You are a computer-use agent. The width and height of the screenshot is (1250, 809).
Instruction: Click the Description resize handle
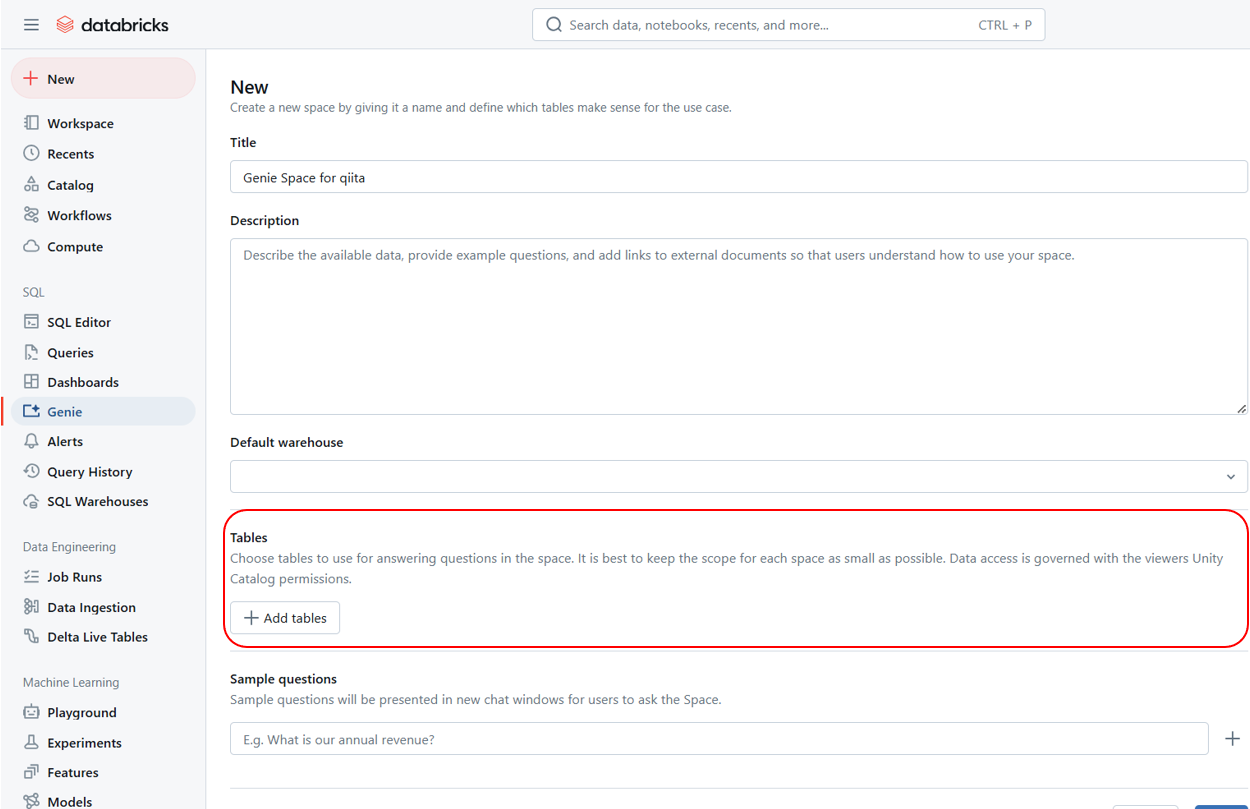tap(1240, 407)
